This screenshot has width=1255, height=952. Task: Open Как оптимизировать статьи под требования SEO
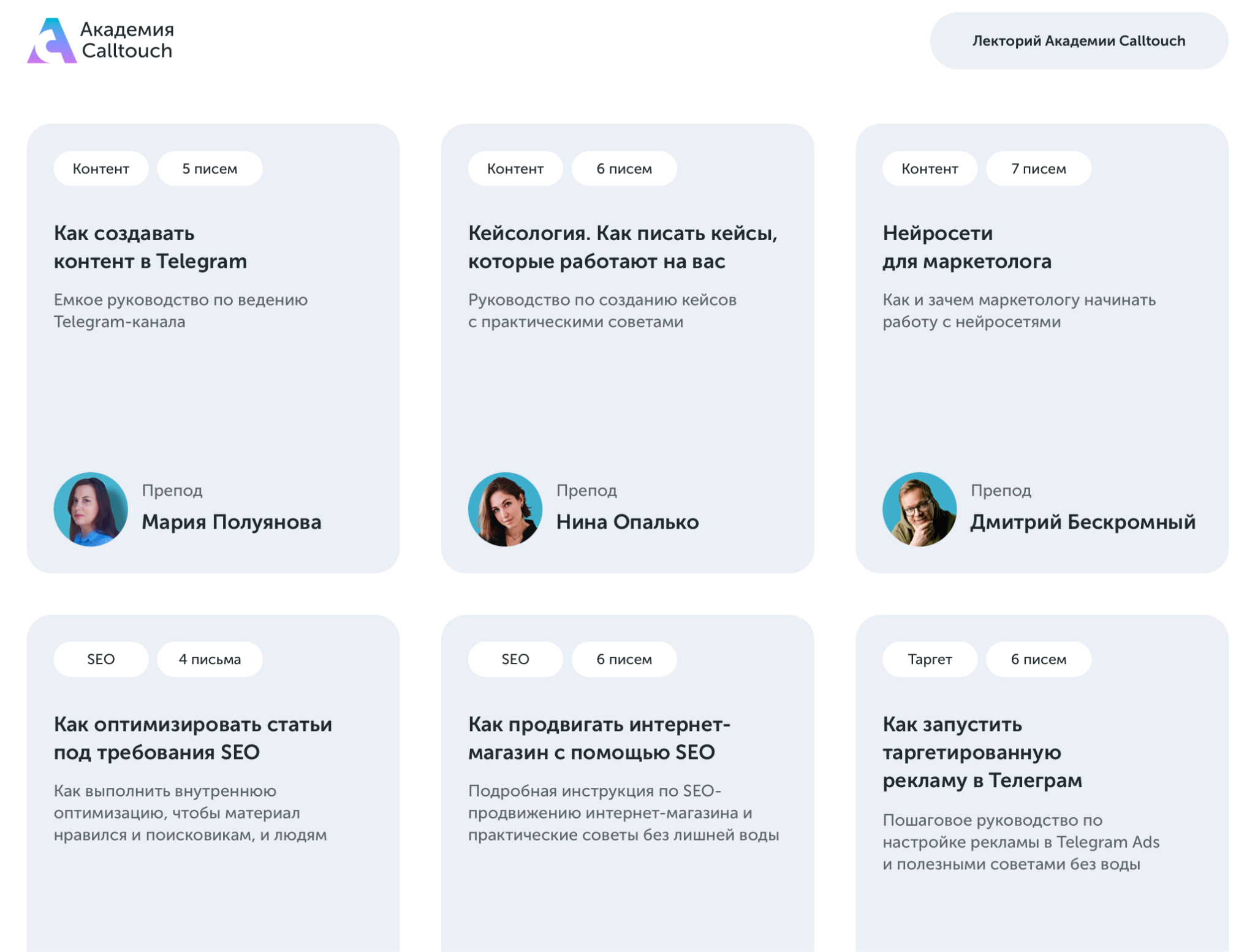pyautogui.click(x=193, y=738)
